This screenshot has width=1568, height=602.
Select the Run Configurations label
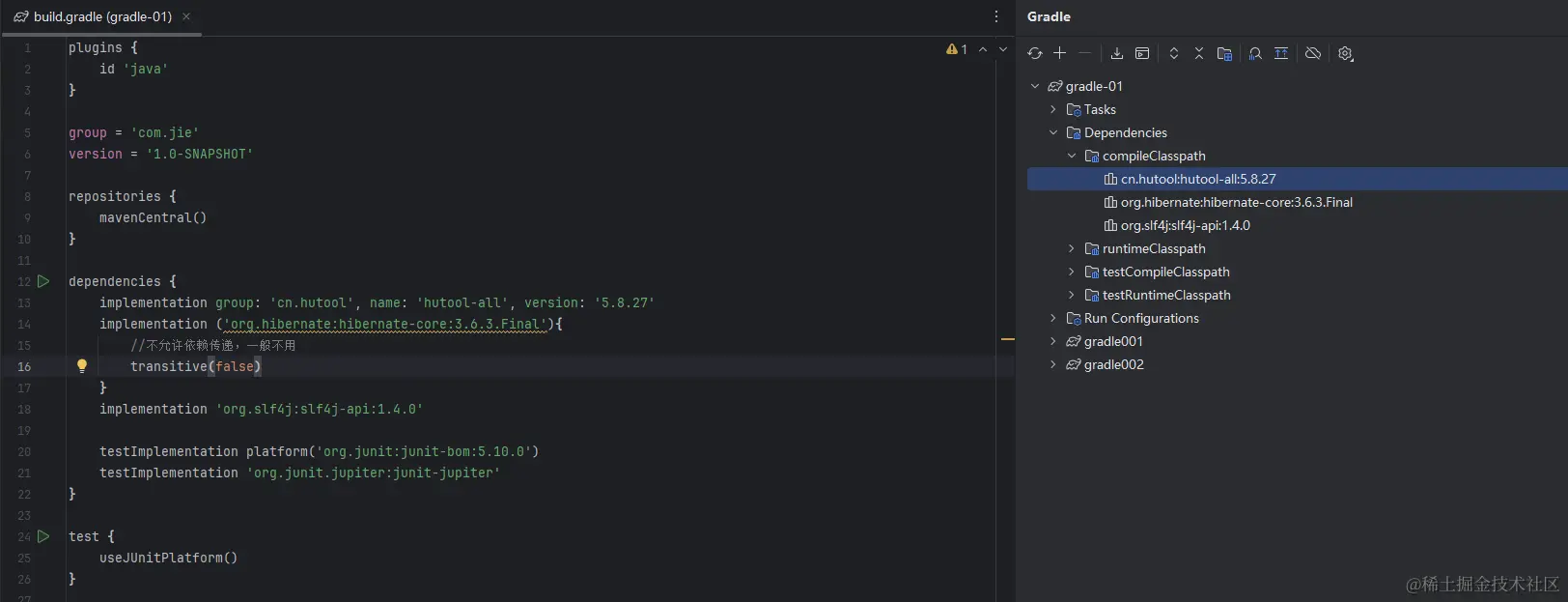pyautogui.click(x=1141, y=318)
